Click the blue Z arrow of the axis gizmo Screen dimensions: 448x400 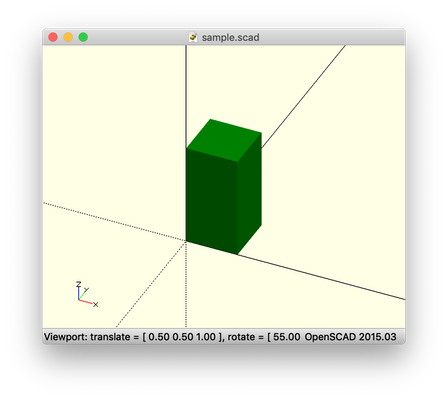tap(79, 294)
